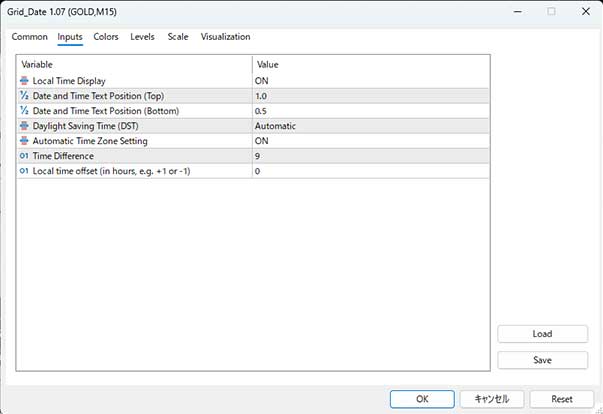Image resolution: width=603 pixels, height=414 pixels.
Task: Click the Load button
Action: (x=542, y=334)
